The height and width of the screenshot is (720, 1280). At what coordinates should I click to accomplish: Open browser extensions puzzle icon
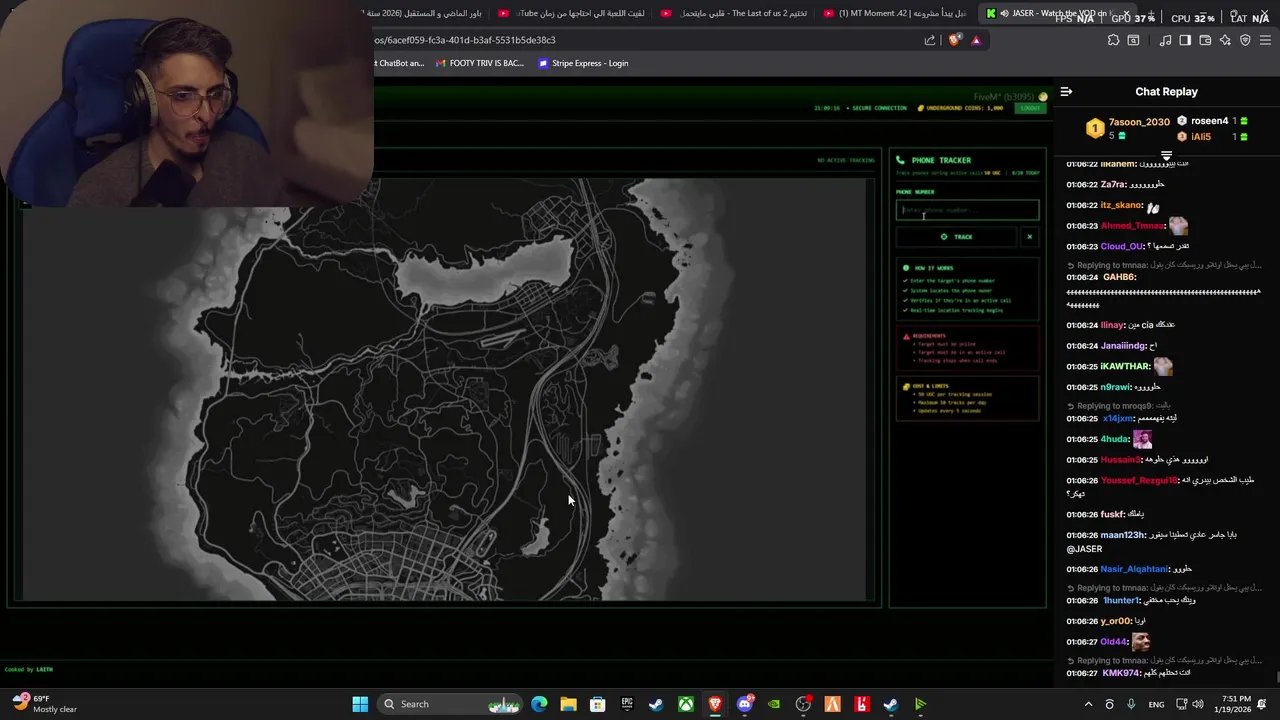[1113, 40]
